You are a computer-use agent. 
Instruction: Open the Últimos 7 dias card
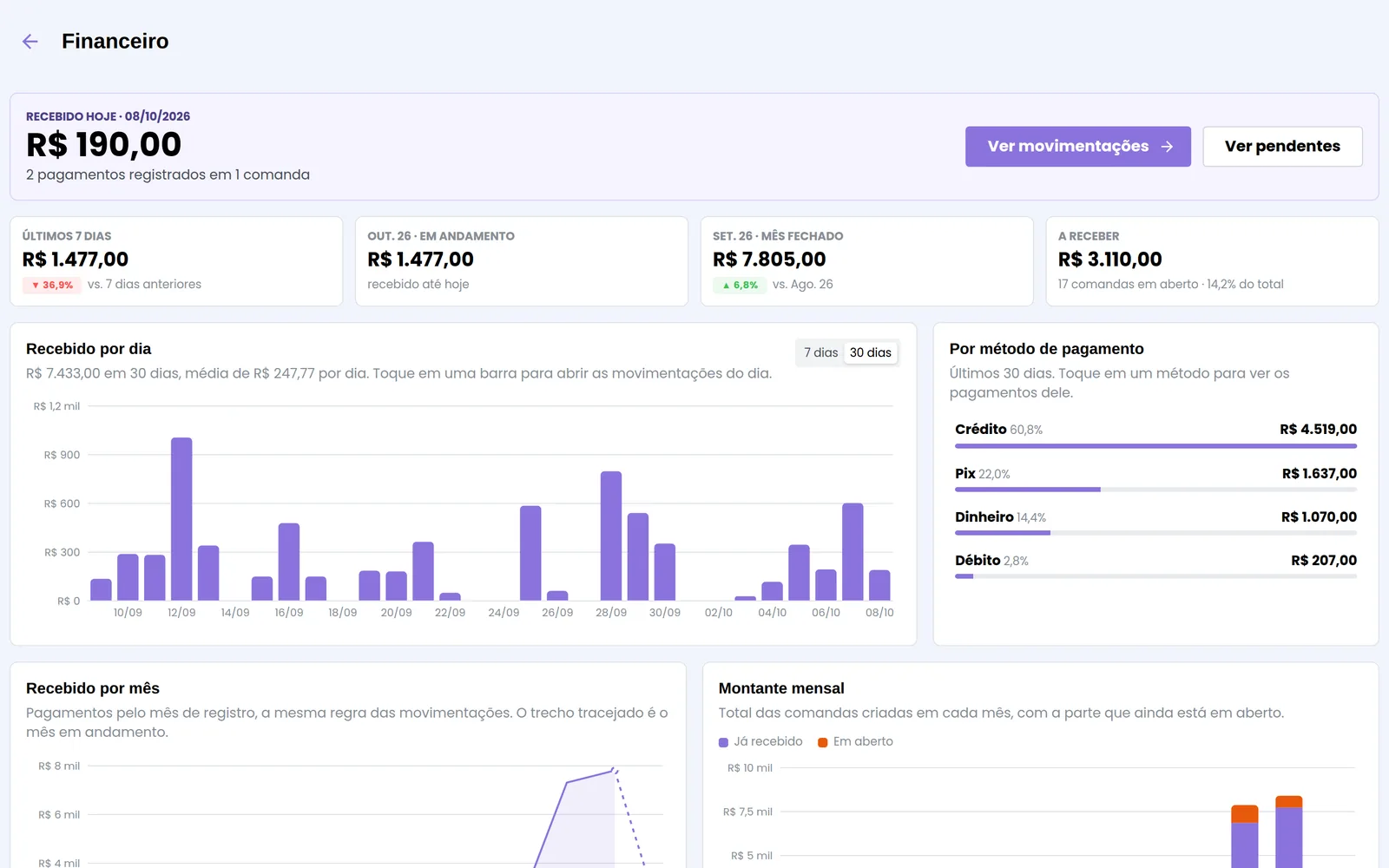click(176, 261)
